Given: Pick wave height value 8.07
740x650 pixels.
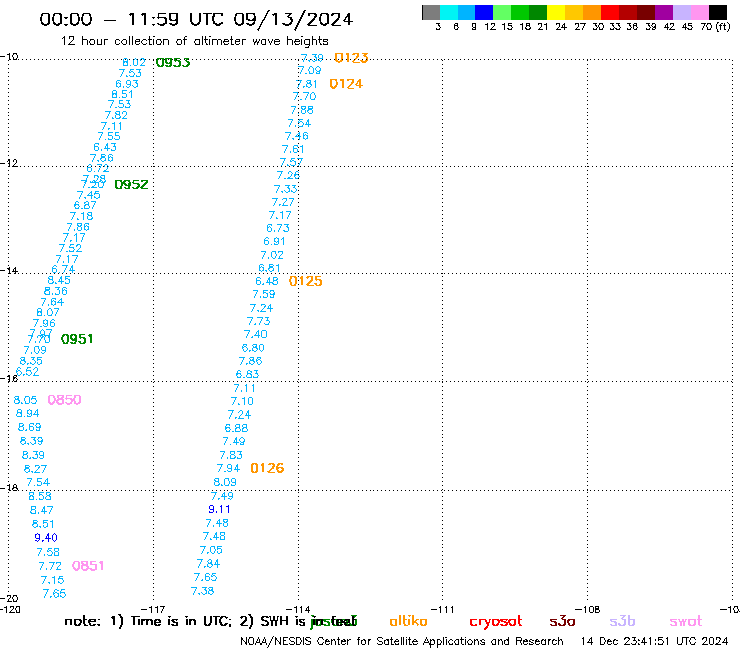Looking at the screenshot, I should (x=48, y=312).
